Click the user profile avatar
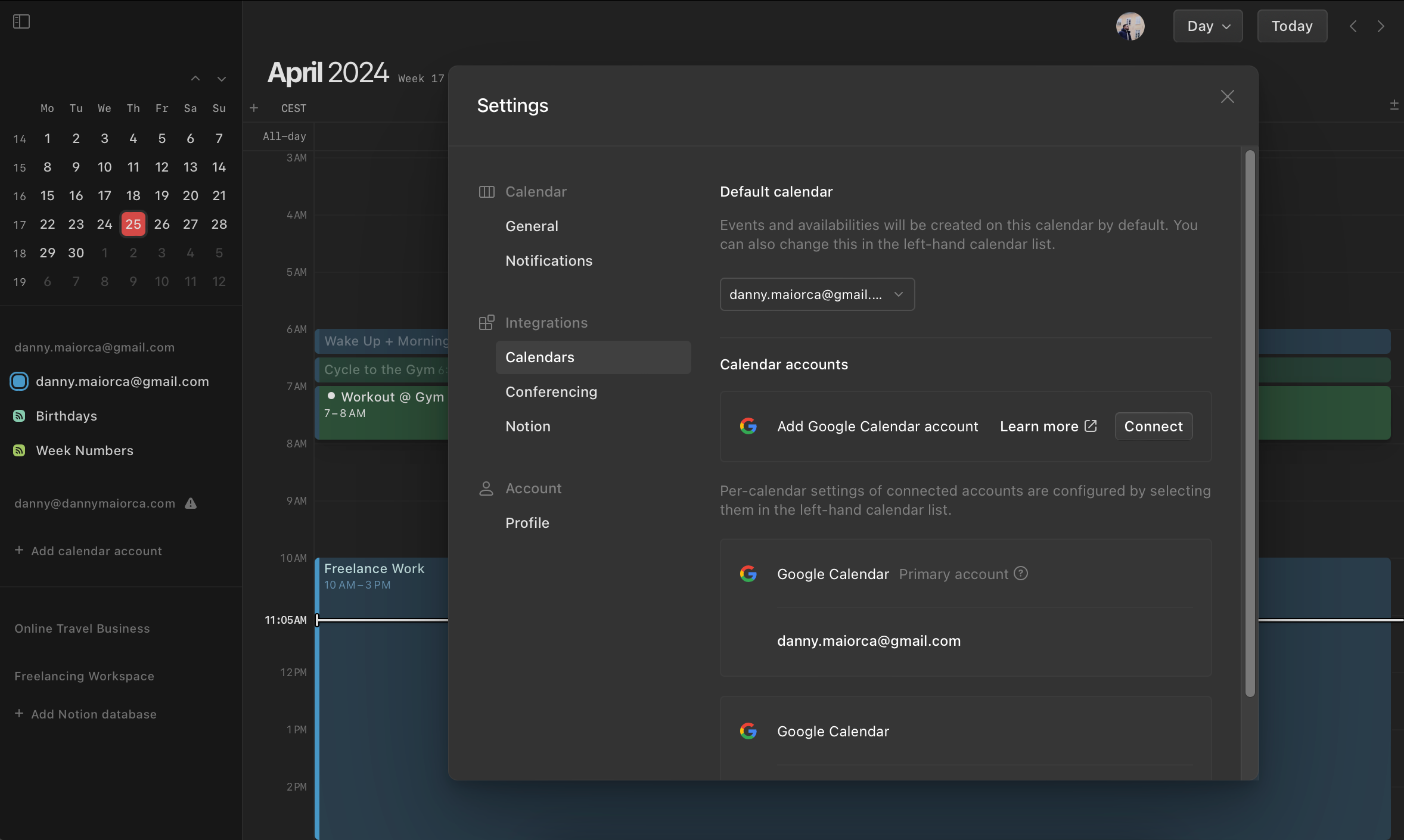1404x840 pixels. [1130, 26]
